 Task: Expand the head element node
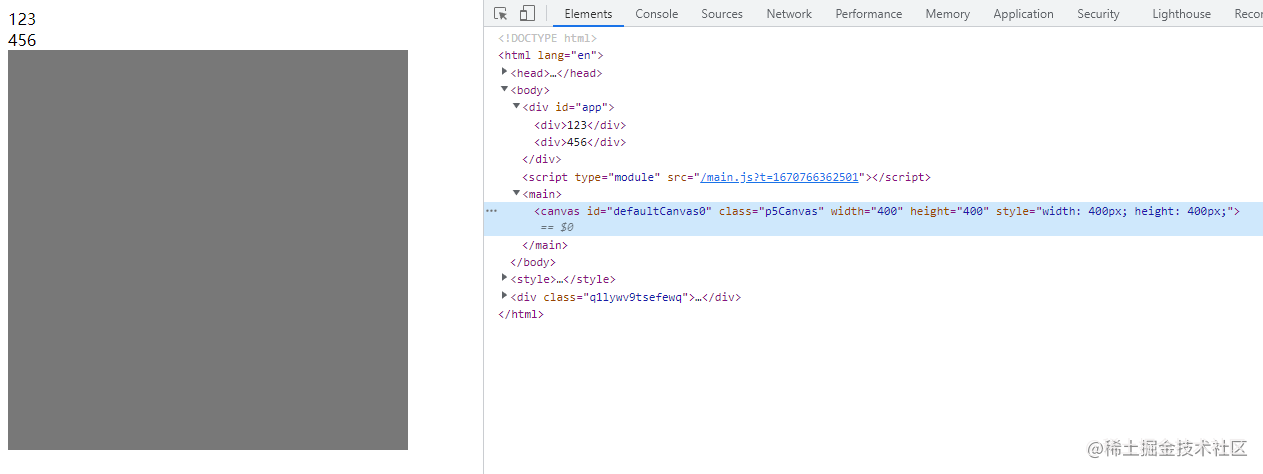click(x=505, y=72)
